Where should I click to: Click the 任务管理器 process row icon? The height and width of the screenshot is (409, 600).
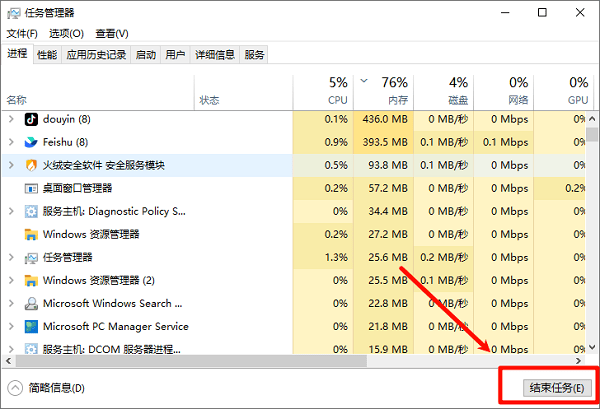[x=31, y=257]
